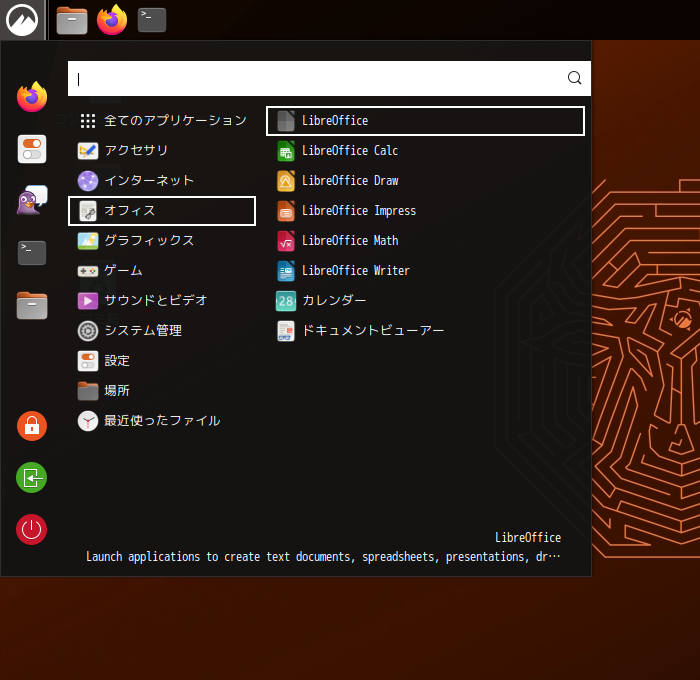700x680 pixels.
Task: Select ゲーム category
Action: click(162, 271)
